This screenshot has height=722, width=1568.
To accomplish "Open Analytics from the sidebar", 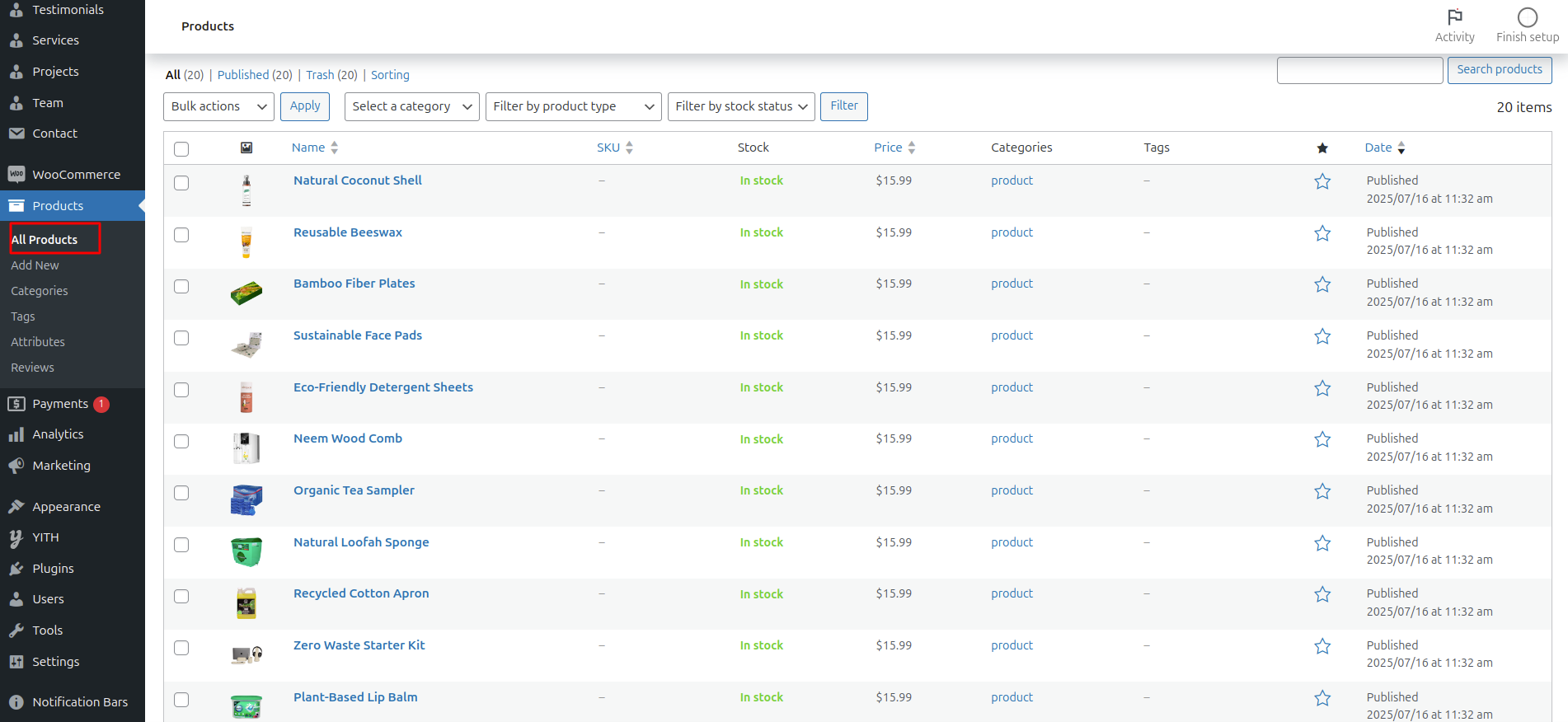I will (x=58, y=434).
